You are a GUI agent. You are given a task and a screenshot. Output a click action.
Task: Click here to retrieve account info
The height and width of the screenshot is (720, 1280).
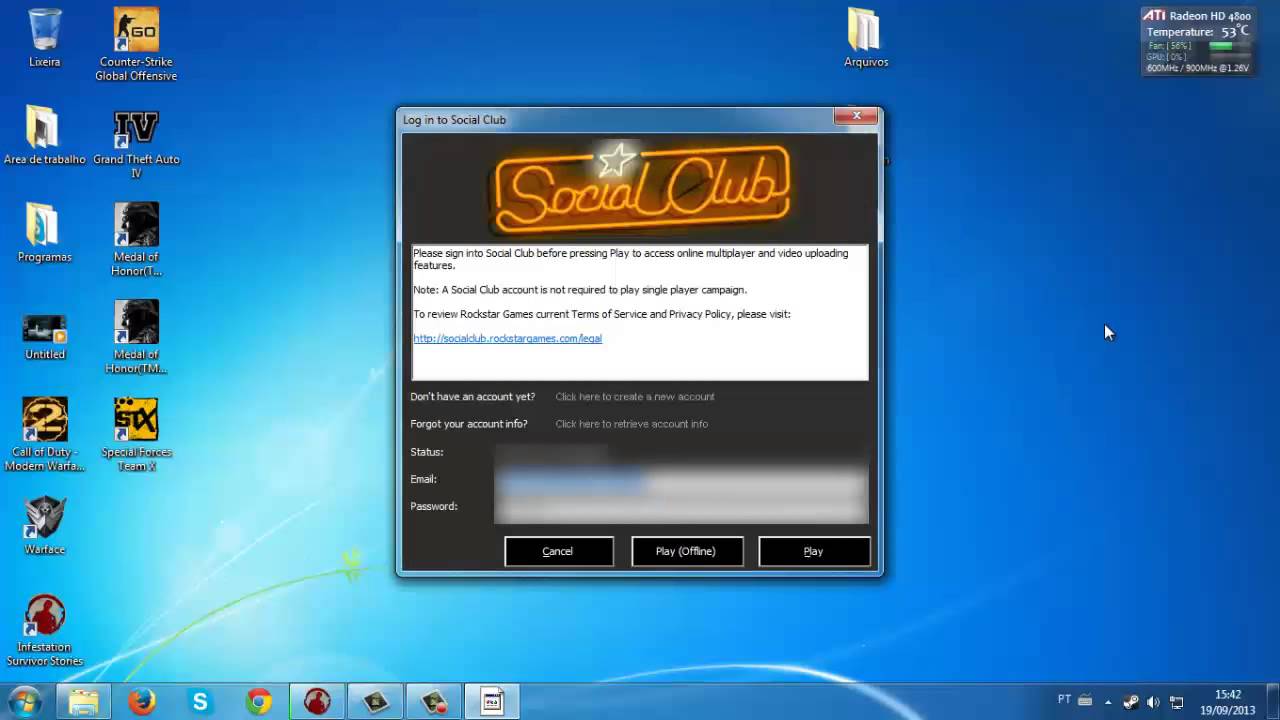click(x=632, y=424)
